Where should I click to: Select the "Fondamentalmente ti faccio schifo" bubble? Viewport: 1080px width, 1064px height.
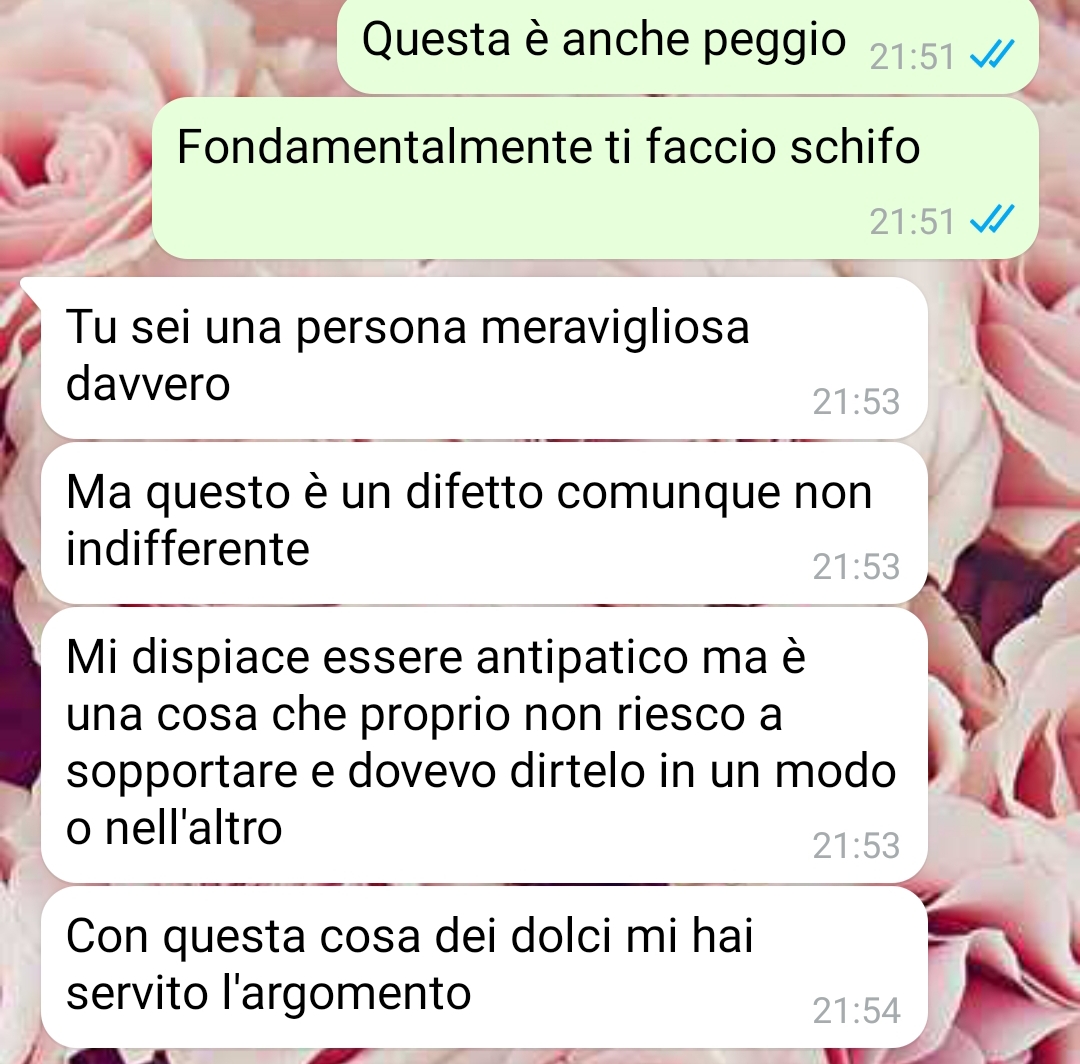click(x=595, y=178)
